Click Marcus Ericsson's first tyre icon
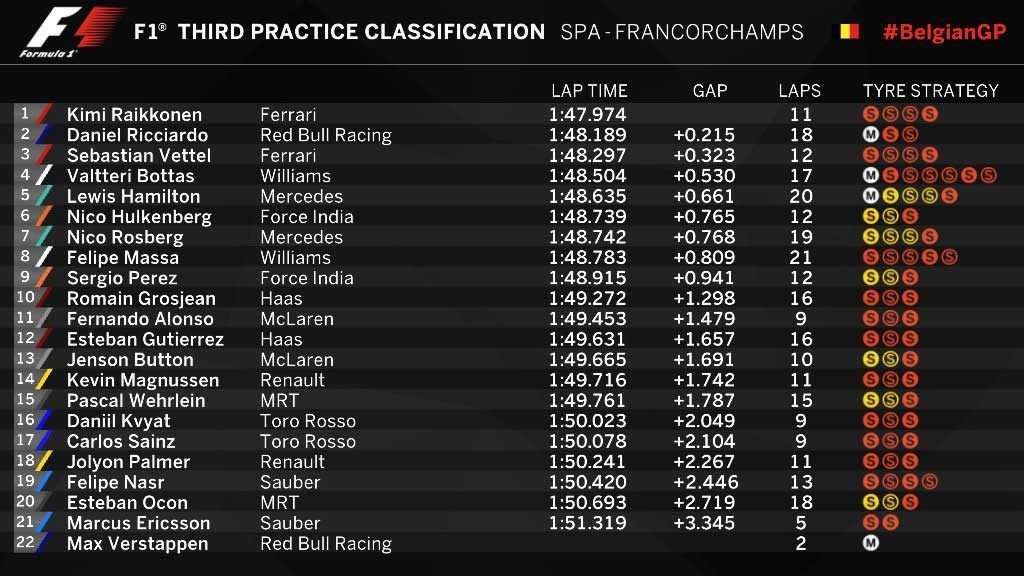Screen dimensions: 1024x576 pos(870,522)
